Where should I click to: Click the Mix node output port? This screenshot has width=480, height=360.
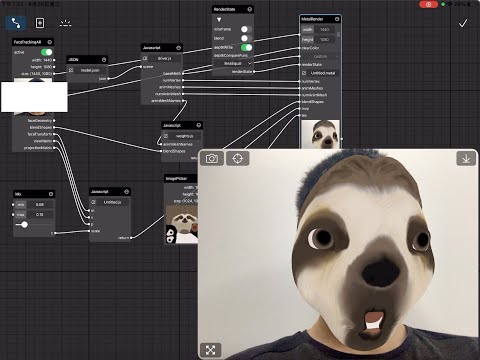pyautogui.click(x=55, y=233)
